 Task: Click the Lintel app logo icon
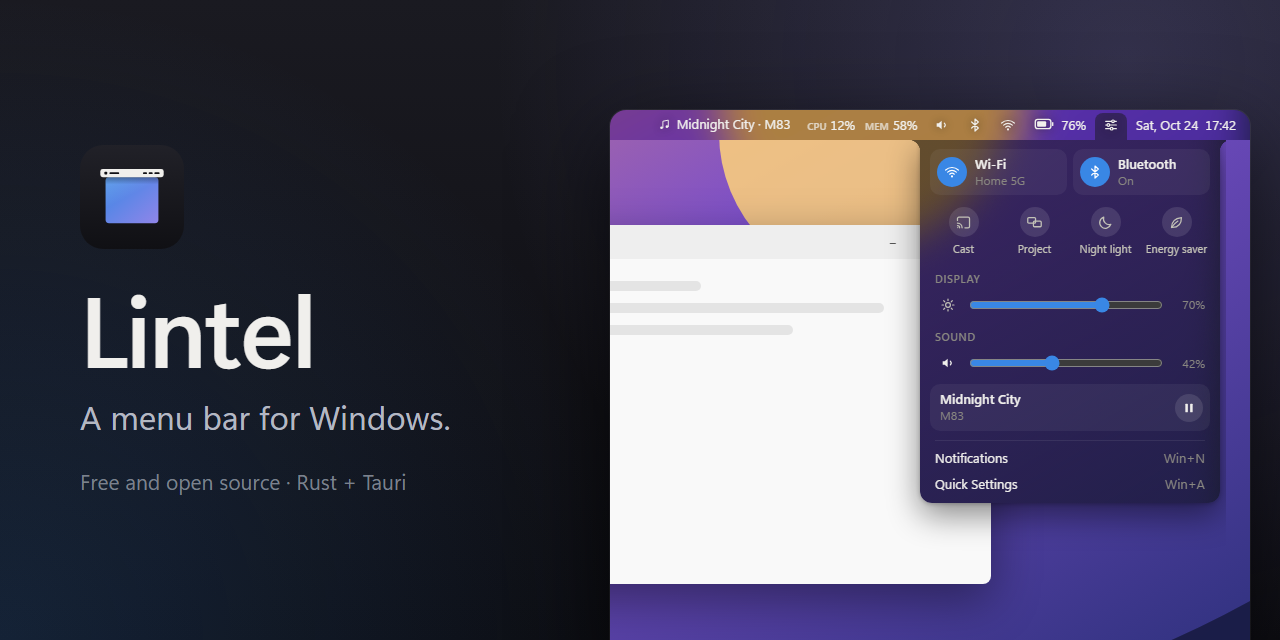click(x=132, y=197)
